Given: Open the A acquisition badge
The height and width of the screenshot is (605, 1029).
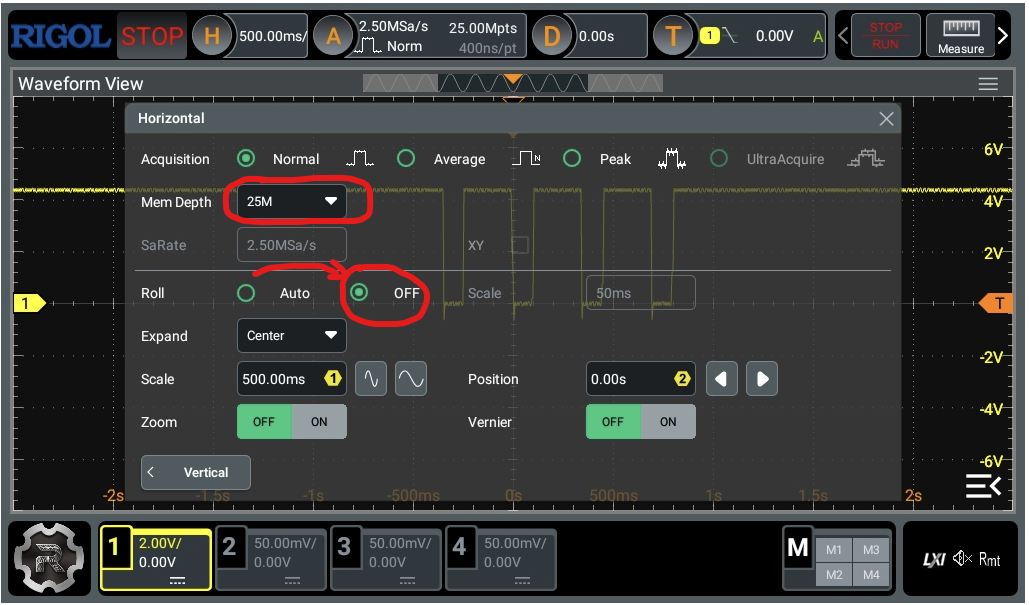Looking at the screenshot, I should [x=333, y=35].
